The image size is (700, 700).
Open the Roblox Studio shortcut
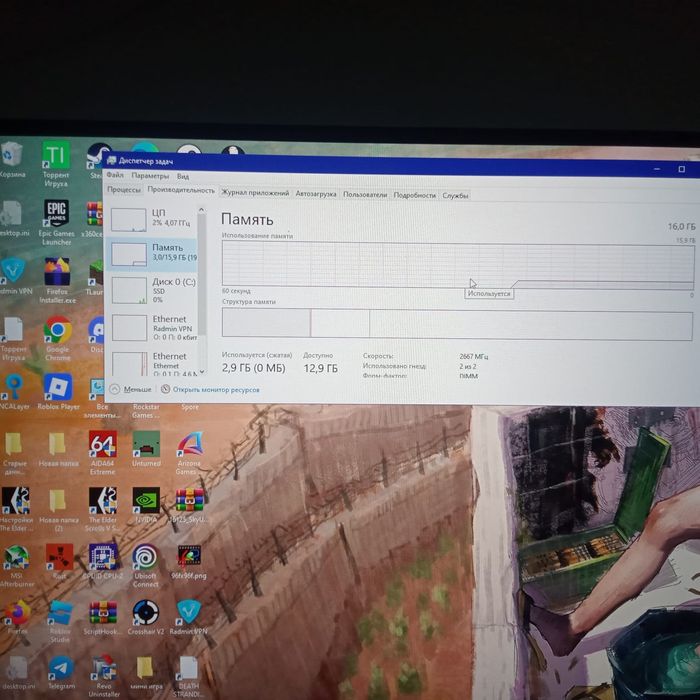[59, 621]
